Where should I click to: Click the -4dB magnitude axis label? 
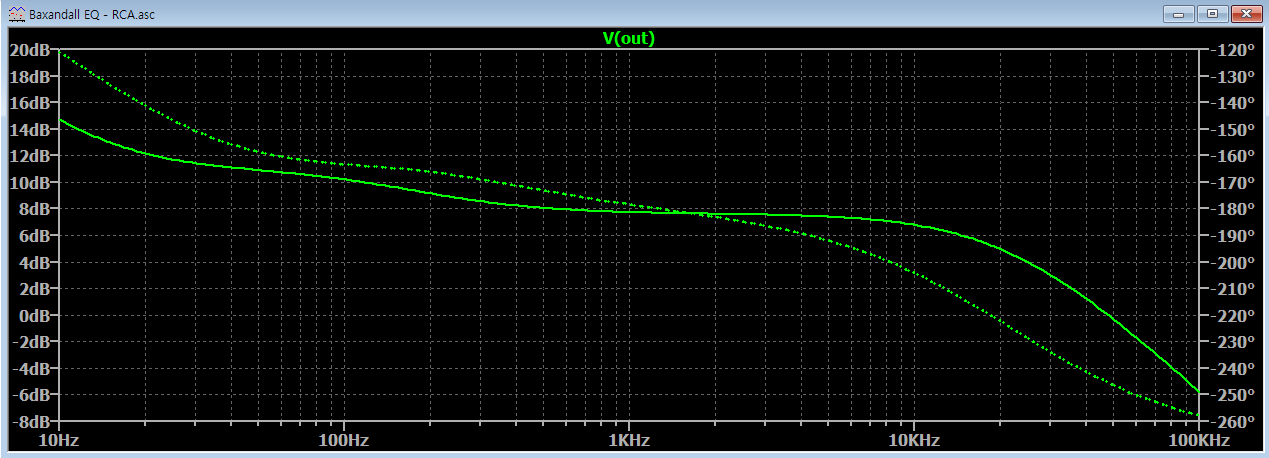click(31, 368)
